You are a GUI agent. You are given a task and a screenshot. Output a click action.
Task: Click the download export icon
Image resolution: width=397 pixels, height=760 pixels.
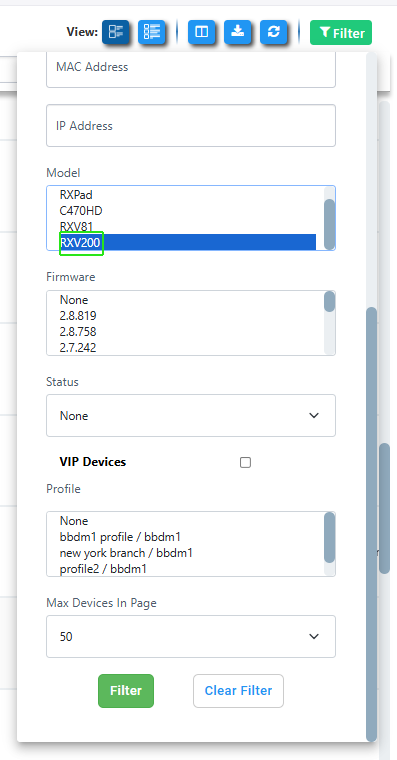coord(238,32)
